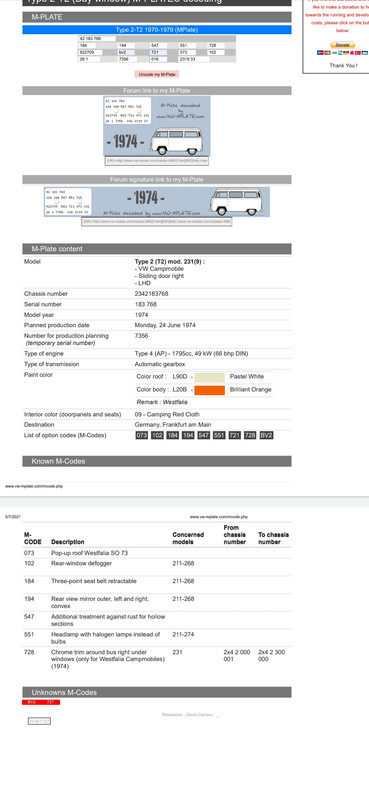Click the Brilliant Orange body color swatch
This screenshot has width=369, height=800.
[x=209, y=390]
